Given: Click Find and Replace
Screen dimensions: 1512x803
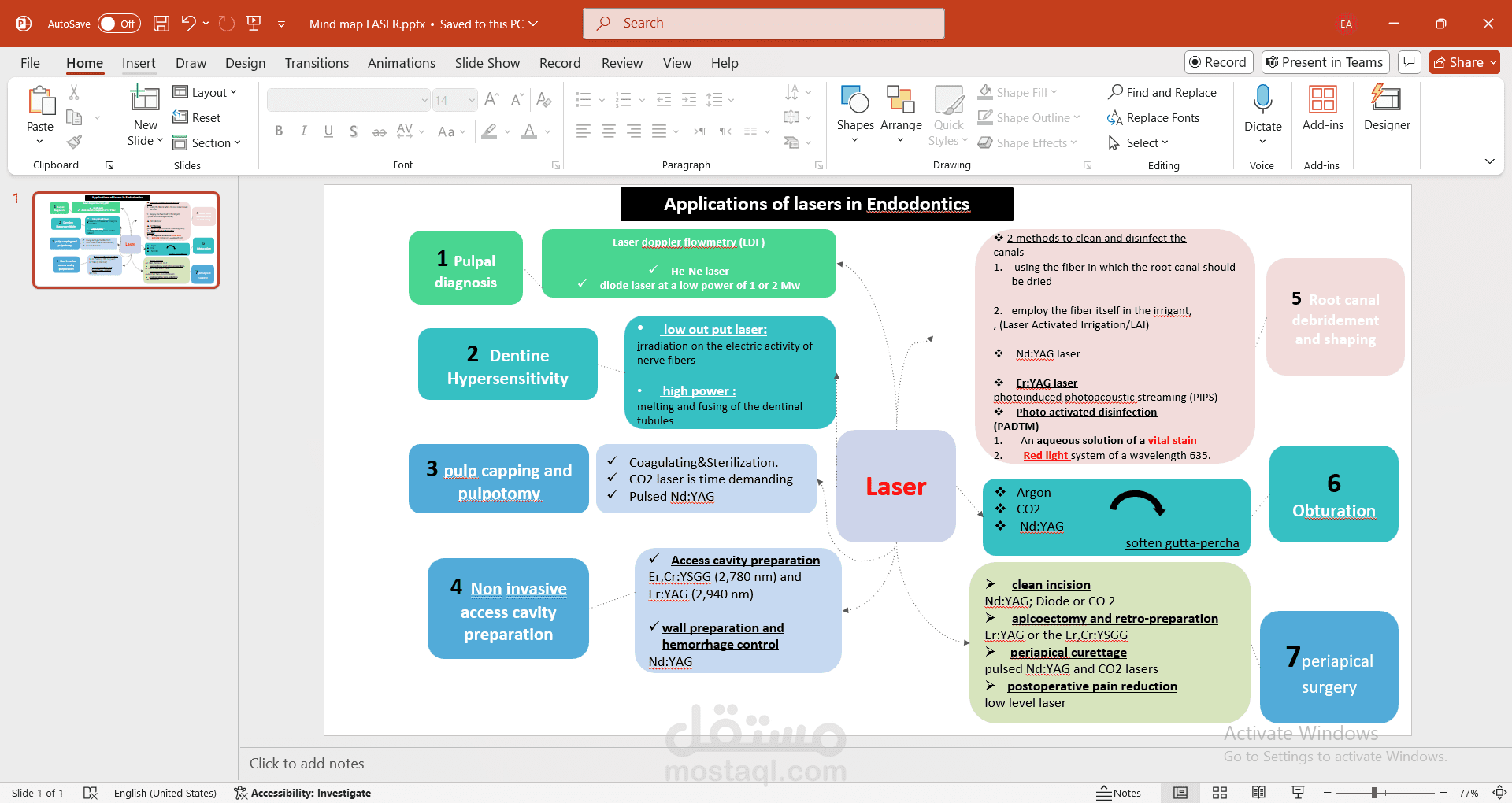Looking at the screenshot, I should [x=1162, y=92].
